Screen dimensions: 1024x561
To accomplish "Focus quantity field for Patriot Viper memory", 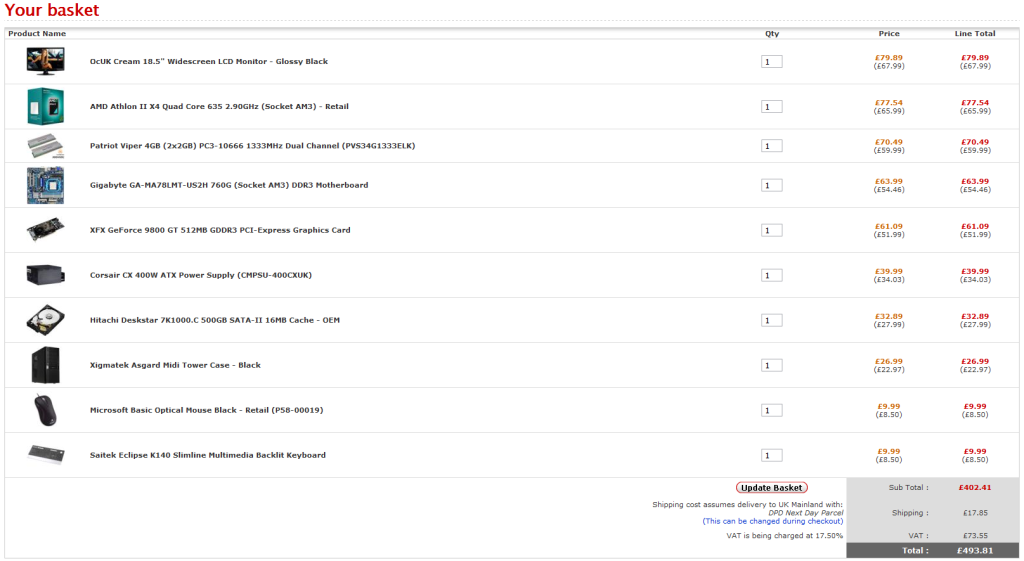I will (x=771, y=146).
